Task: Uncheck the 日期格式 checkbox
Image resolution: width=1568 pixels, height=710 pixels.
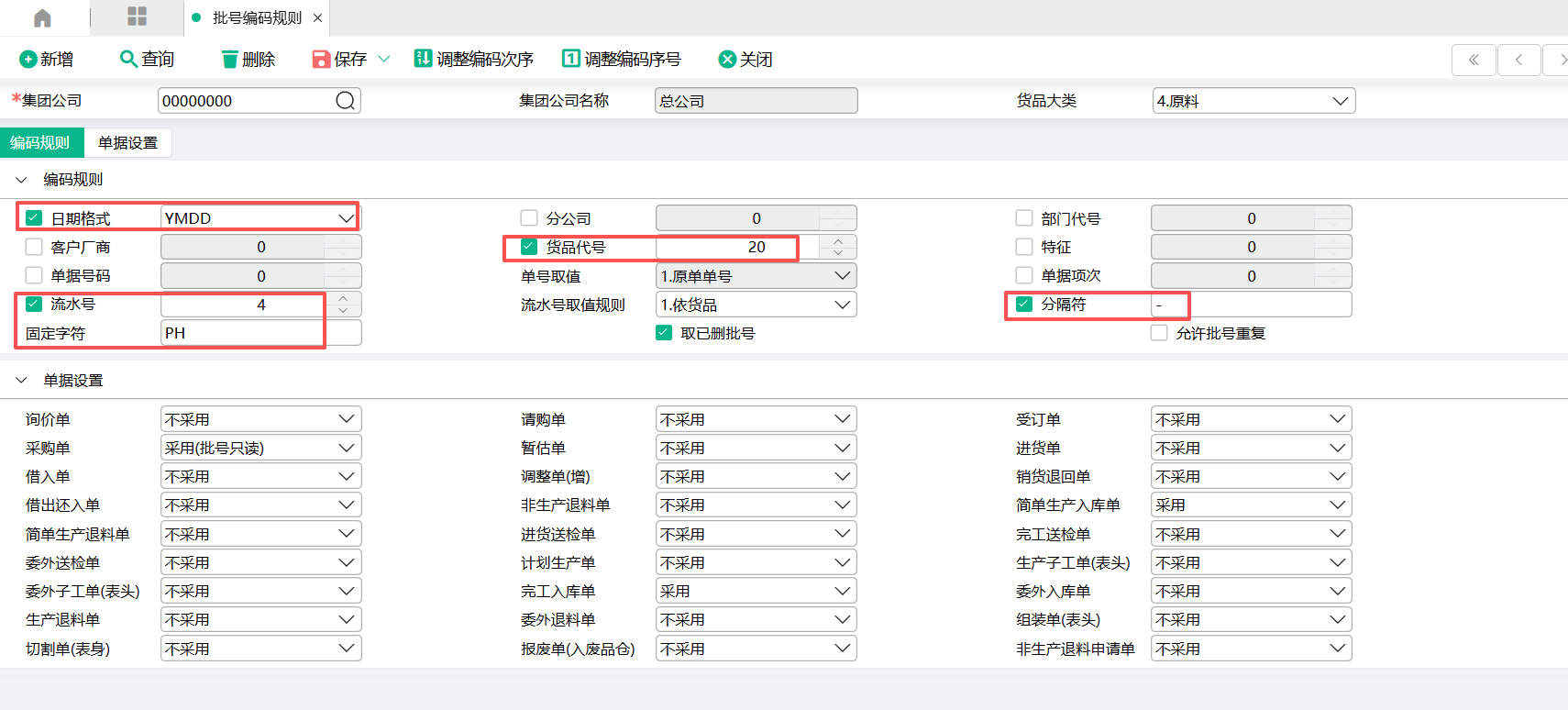Action: (34, 218)
